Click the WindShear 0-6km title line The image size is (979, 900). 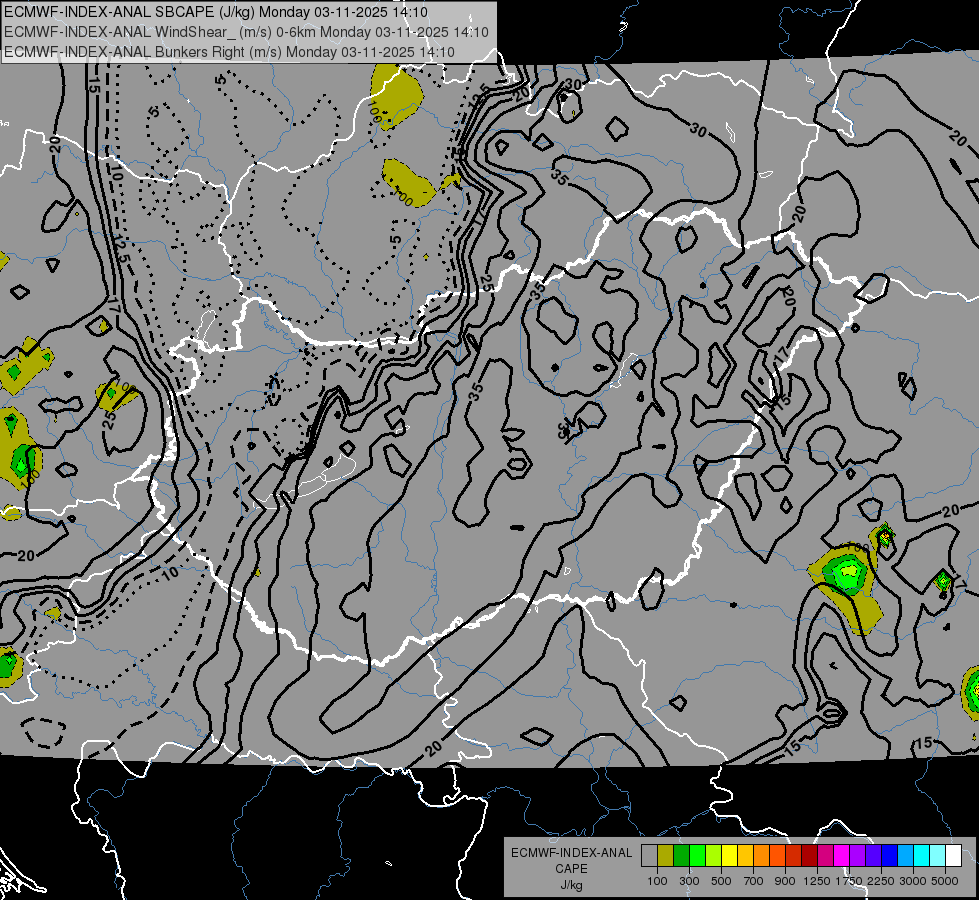click(x=246, y=32)
